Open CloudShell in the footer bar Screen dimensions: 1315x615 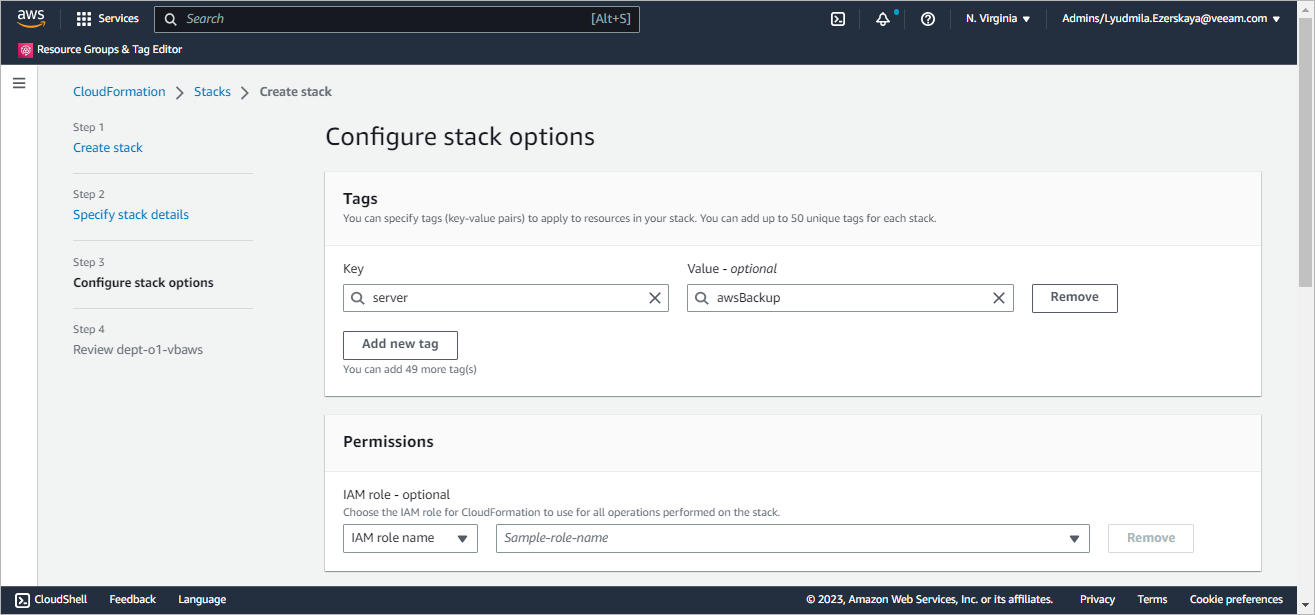tap(51, 600)
